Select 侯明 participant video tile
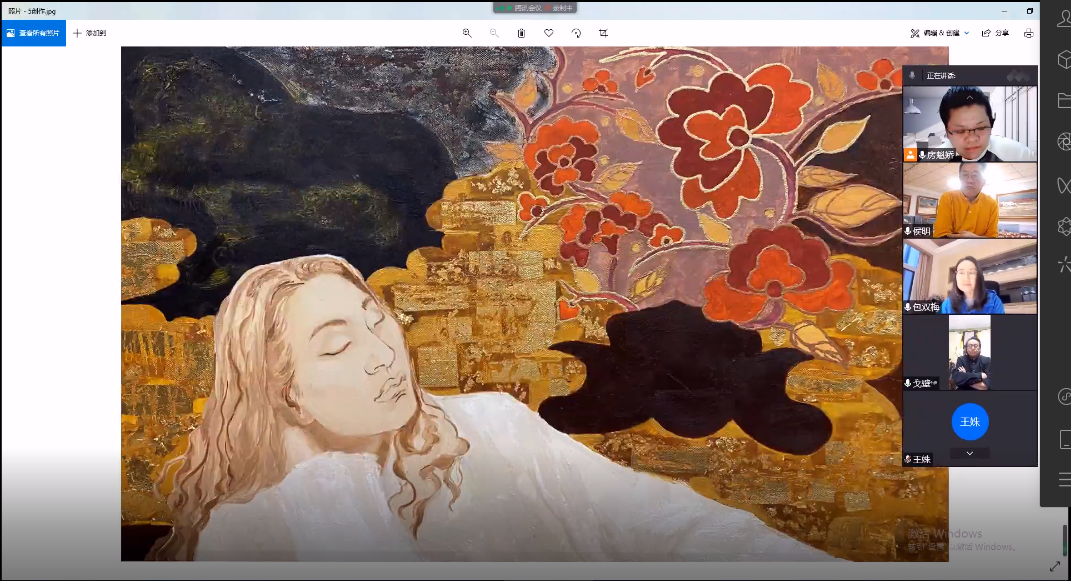The image size is (1071, 581). [x=970, y=200]
